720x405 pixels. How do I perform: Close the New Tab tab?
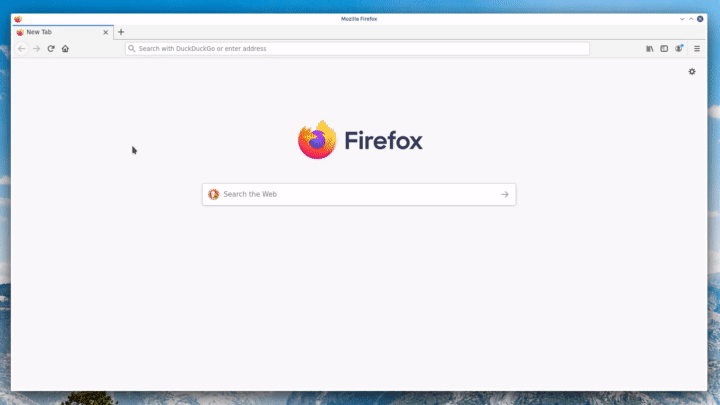point(106,33)
